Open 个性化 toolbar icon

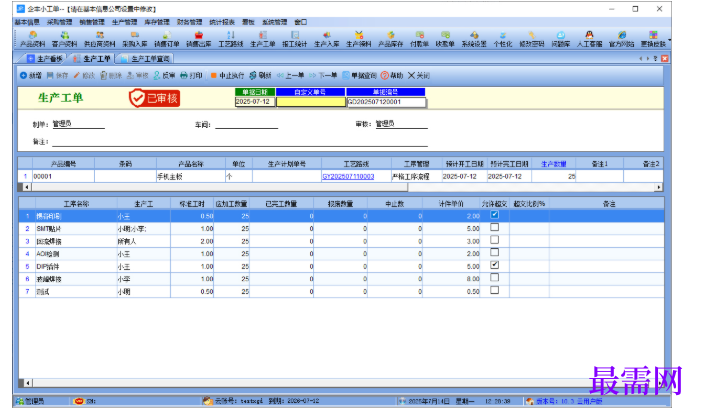point(503,39)
